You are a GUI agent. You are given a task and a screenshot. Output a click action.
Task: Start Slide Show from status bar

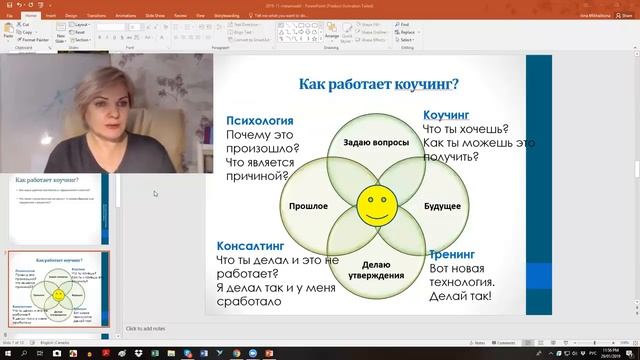(566, 343)
